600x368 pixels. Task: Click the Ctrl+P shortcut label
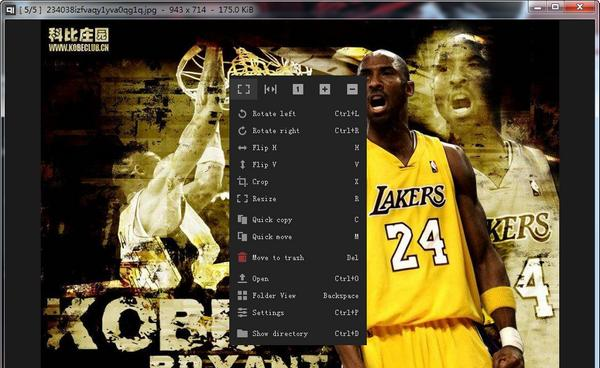click(347, 313)
